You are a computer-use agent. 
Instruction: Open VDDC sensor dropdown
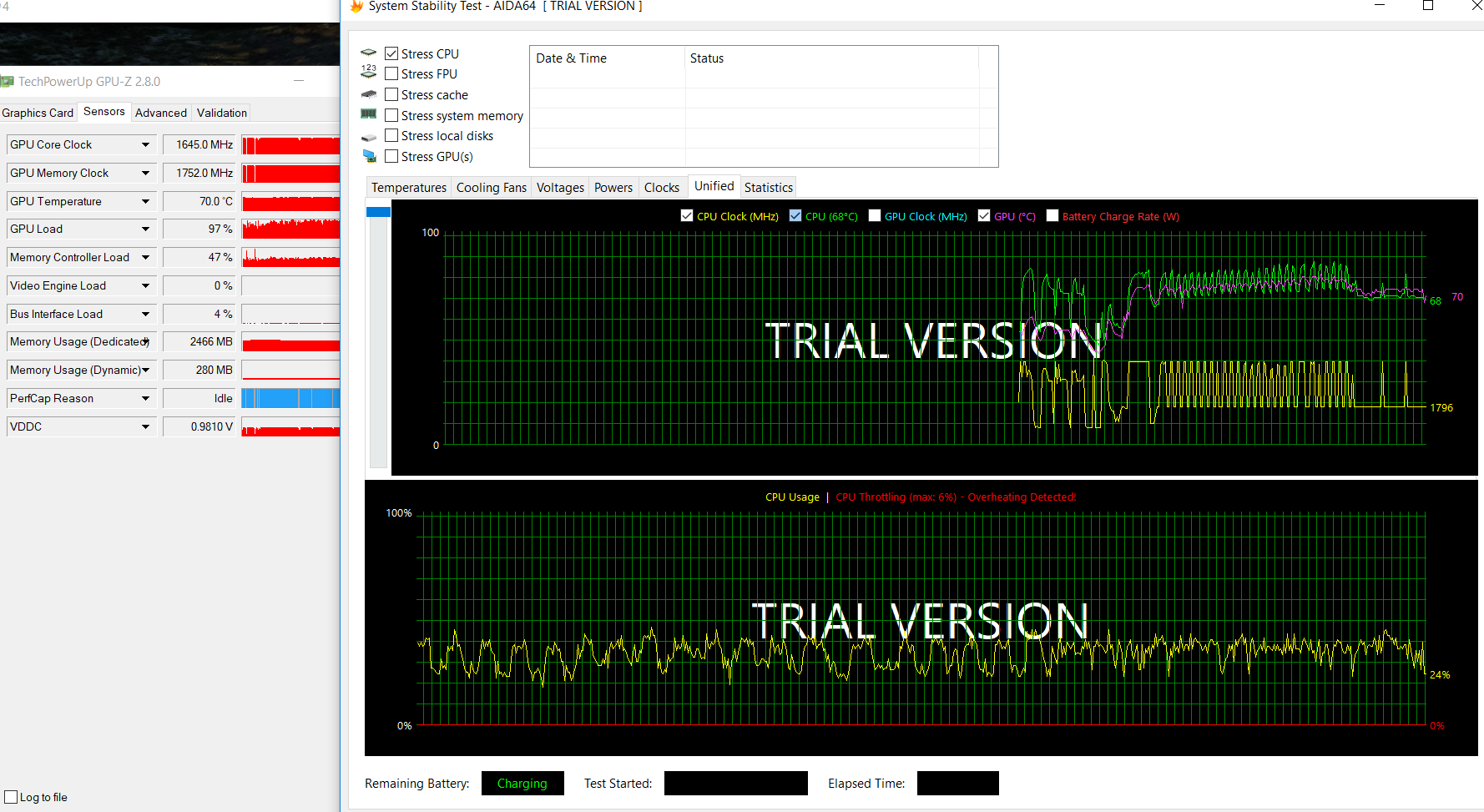click(145, 426)
